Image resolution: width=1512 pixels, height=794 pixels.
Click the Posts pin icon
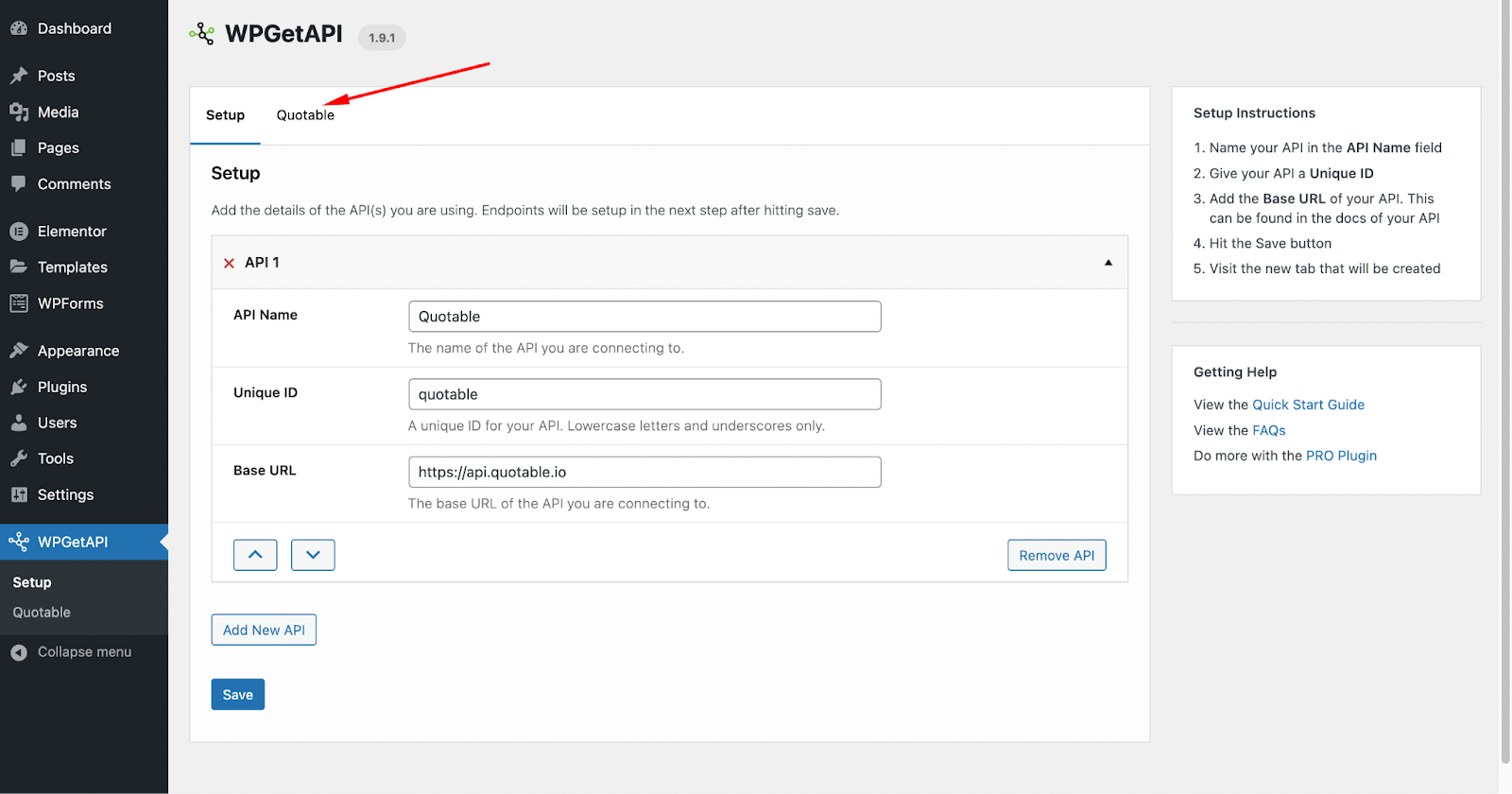pos(19,76)
